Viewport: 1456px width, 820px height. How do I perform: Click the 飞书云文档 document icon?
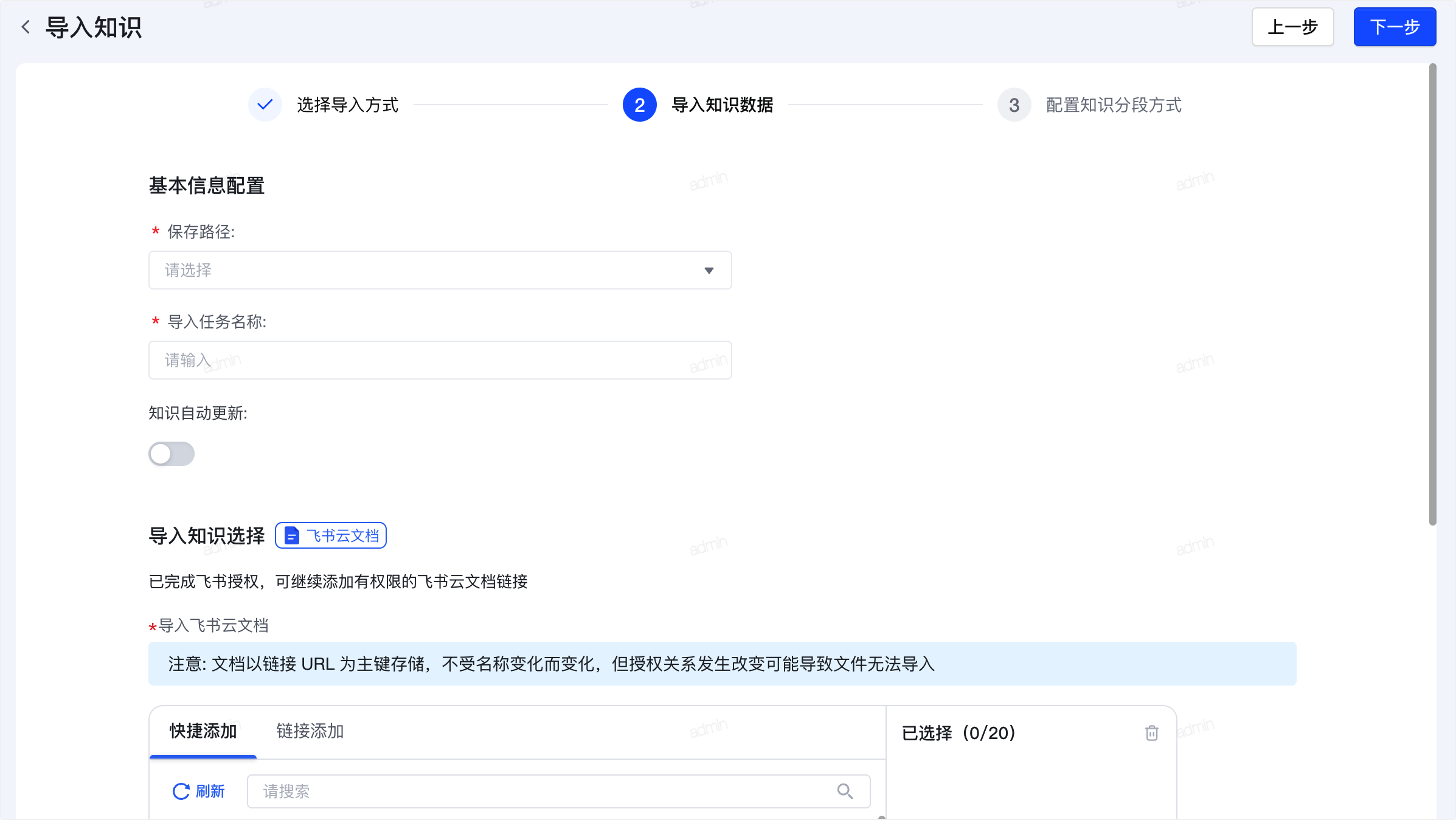[x=292, y=535]
